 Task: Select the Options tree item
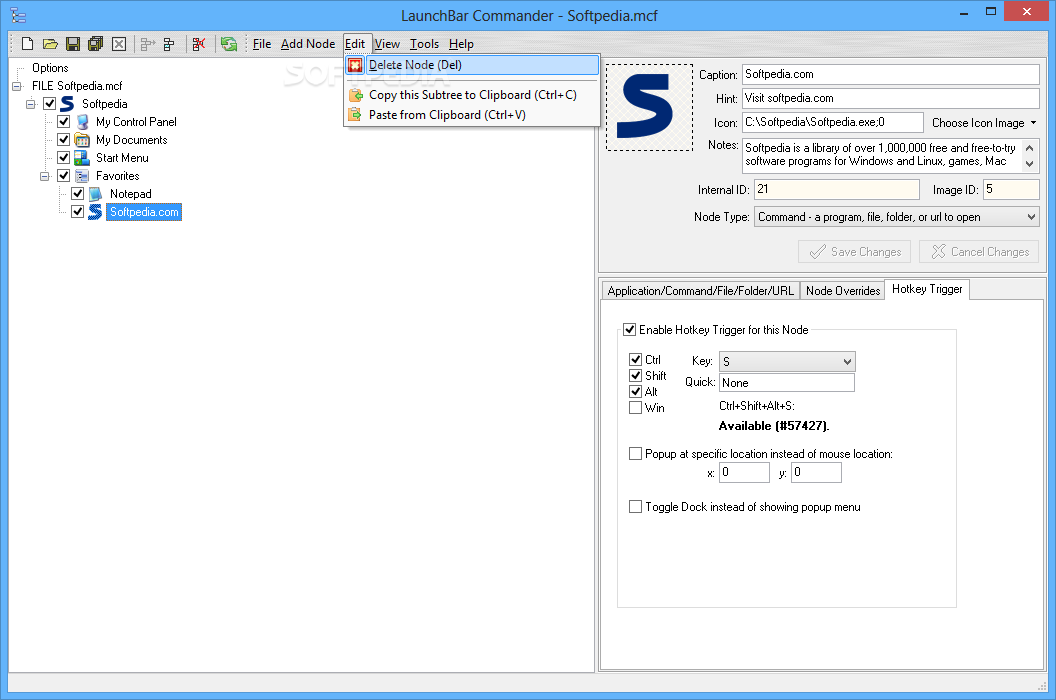tap(50, 68)
